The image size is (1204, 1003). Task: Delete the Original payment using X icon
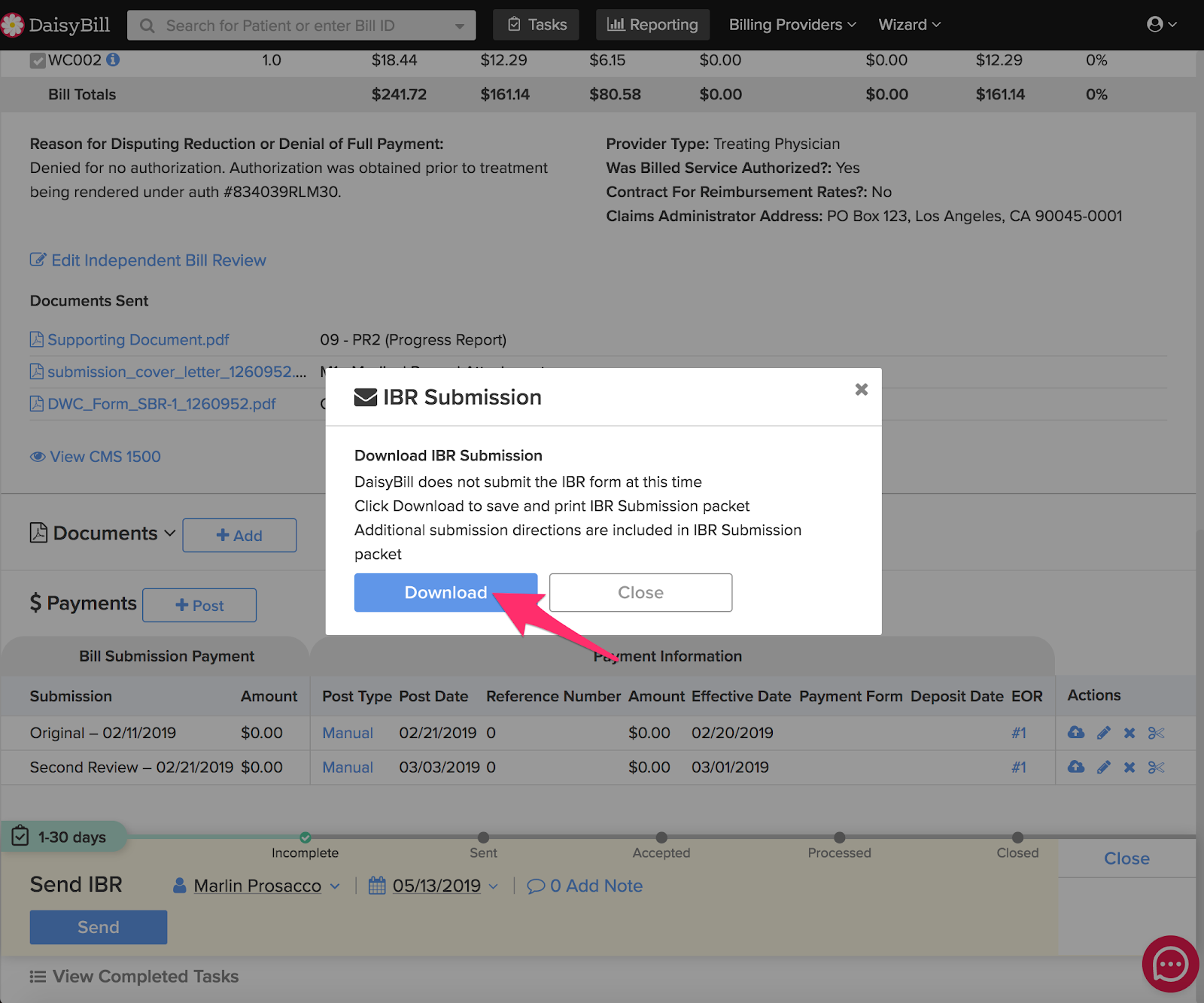click(1129, 732)
